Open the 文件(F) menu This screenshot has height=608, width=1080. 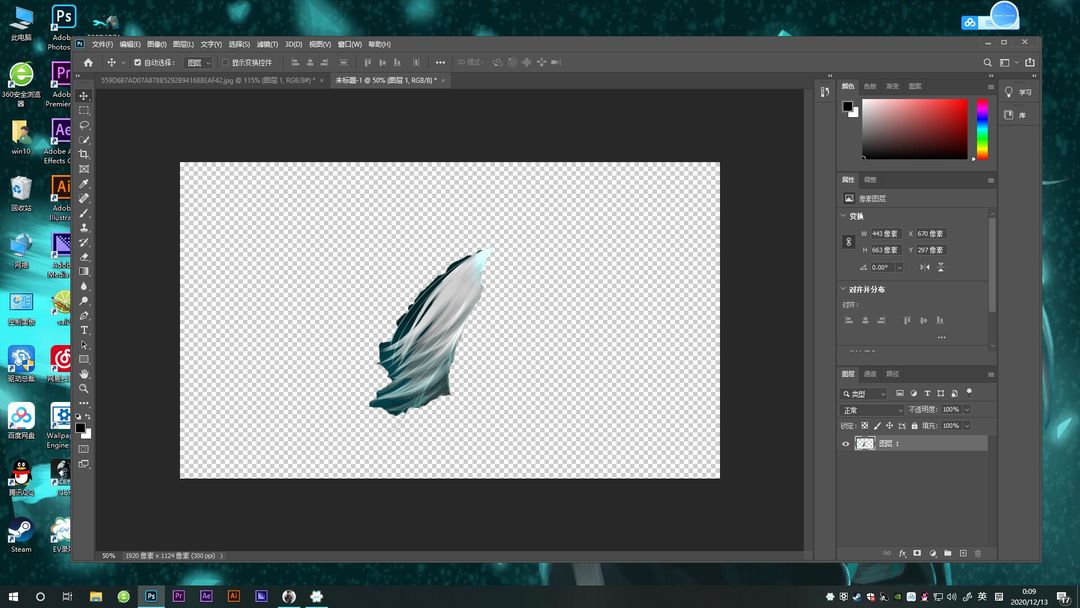[x=102, y=44]
